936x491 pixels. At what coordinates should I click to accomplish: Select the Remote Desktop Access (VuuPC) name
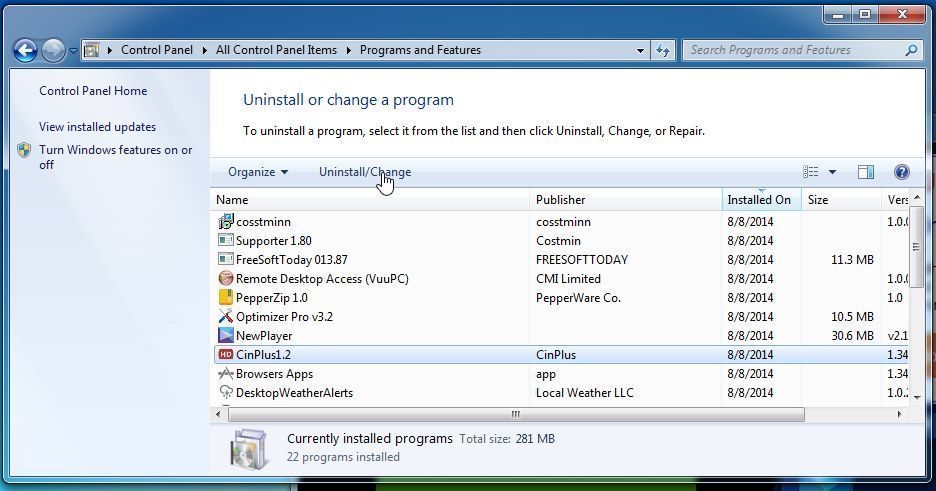pos(322,279)
